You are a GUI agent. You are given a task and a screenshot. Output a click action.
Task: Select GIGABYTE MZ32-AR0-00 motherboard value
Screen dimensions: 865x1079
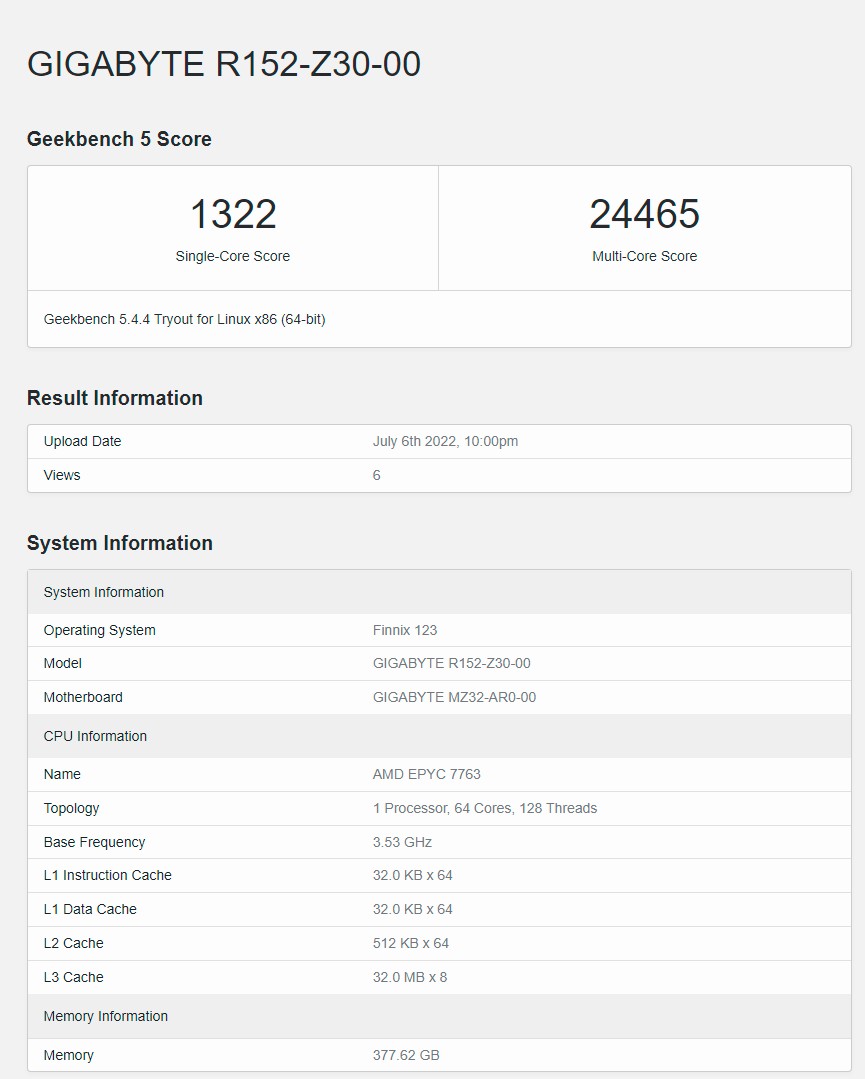click(x=454, y=697)
